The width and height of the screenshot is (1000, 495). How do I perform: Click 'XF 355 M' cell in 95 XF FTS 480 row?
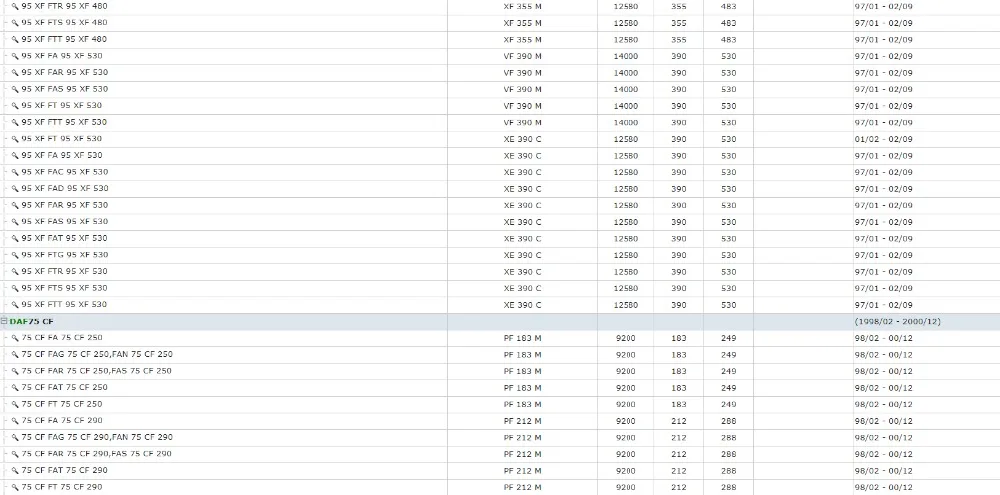[x=522, y=23]
